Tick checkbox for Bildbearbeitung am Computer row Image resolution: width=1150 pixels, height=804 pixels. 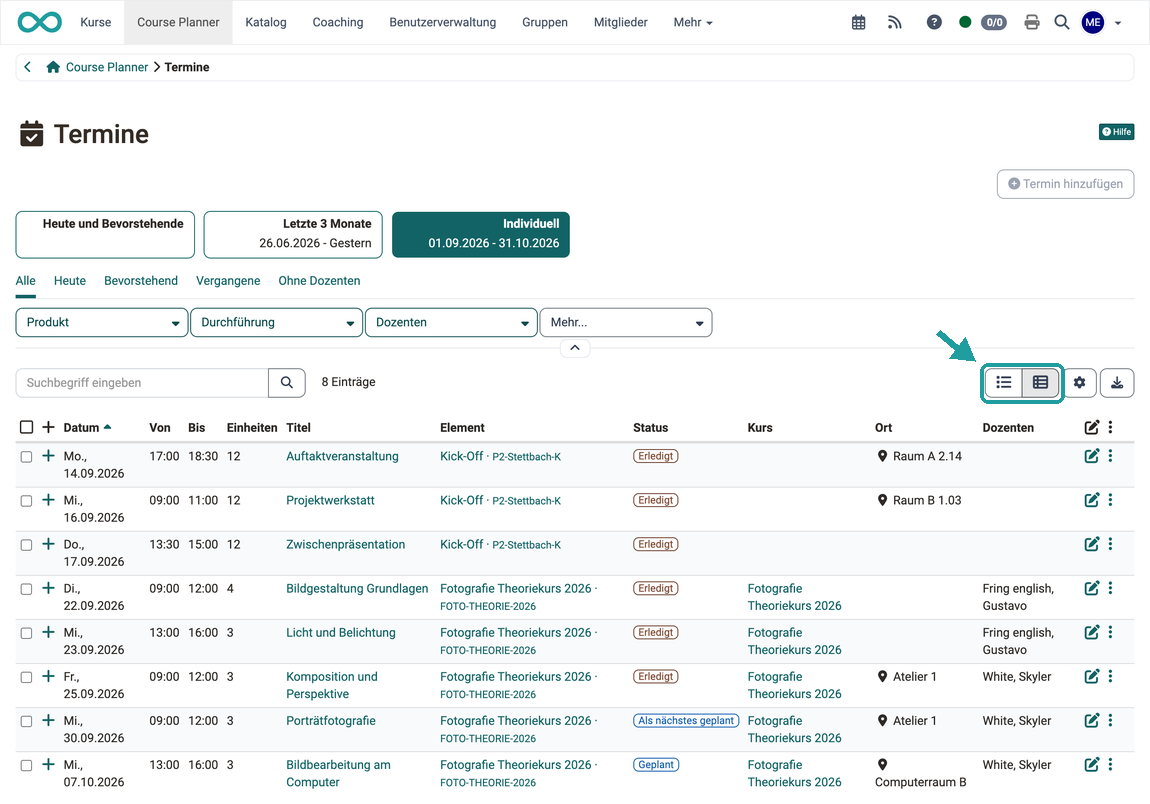click(26, 765)
